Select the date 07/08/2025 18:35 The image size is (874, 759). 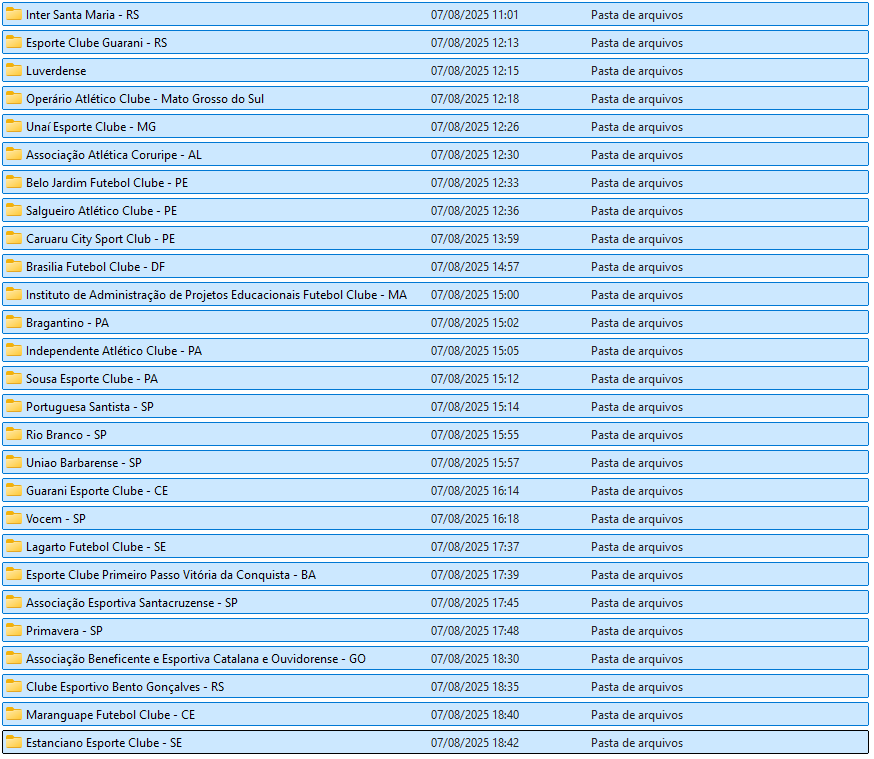[x=474, y=687]
